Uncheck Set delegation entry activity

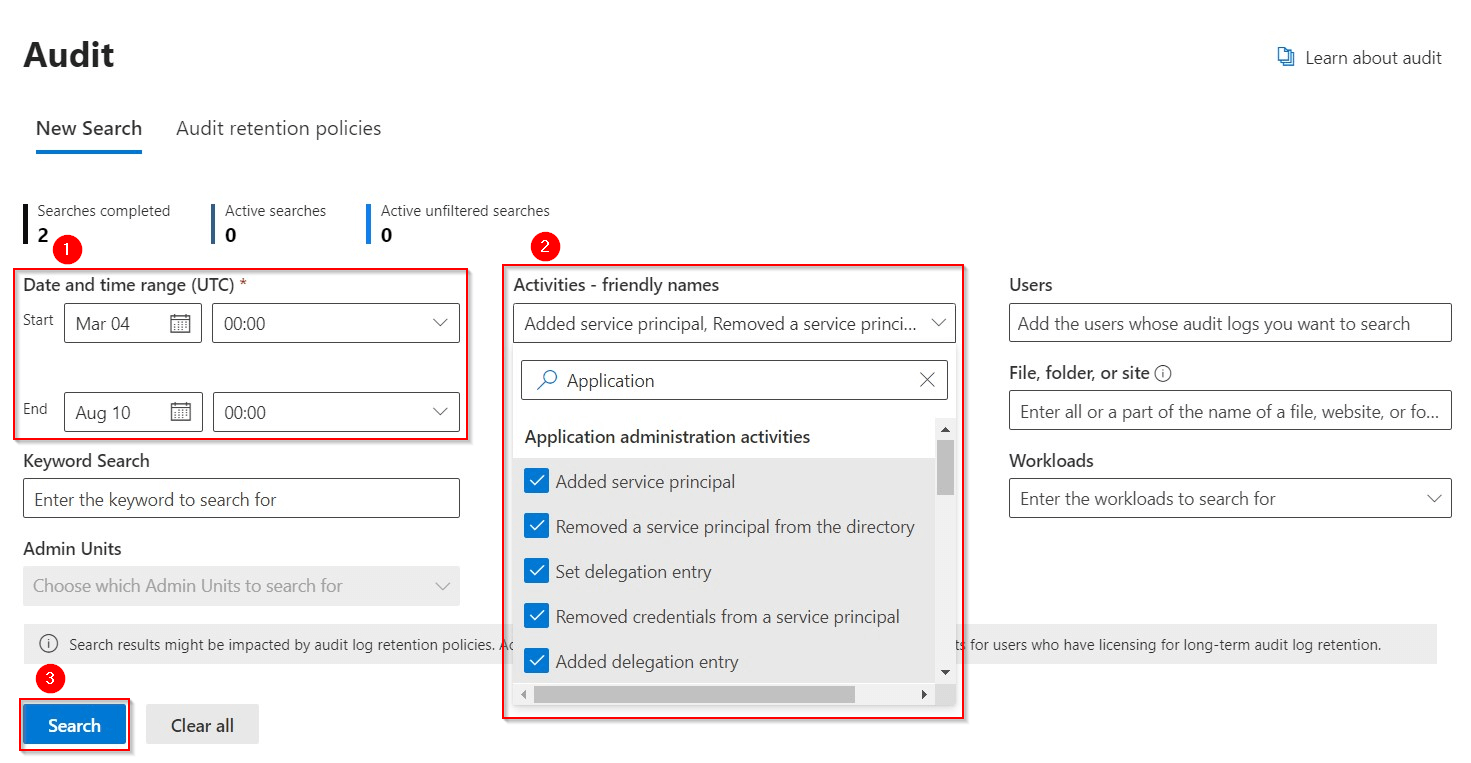tap(536, 571)
